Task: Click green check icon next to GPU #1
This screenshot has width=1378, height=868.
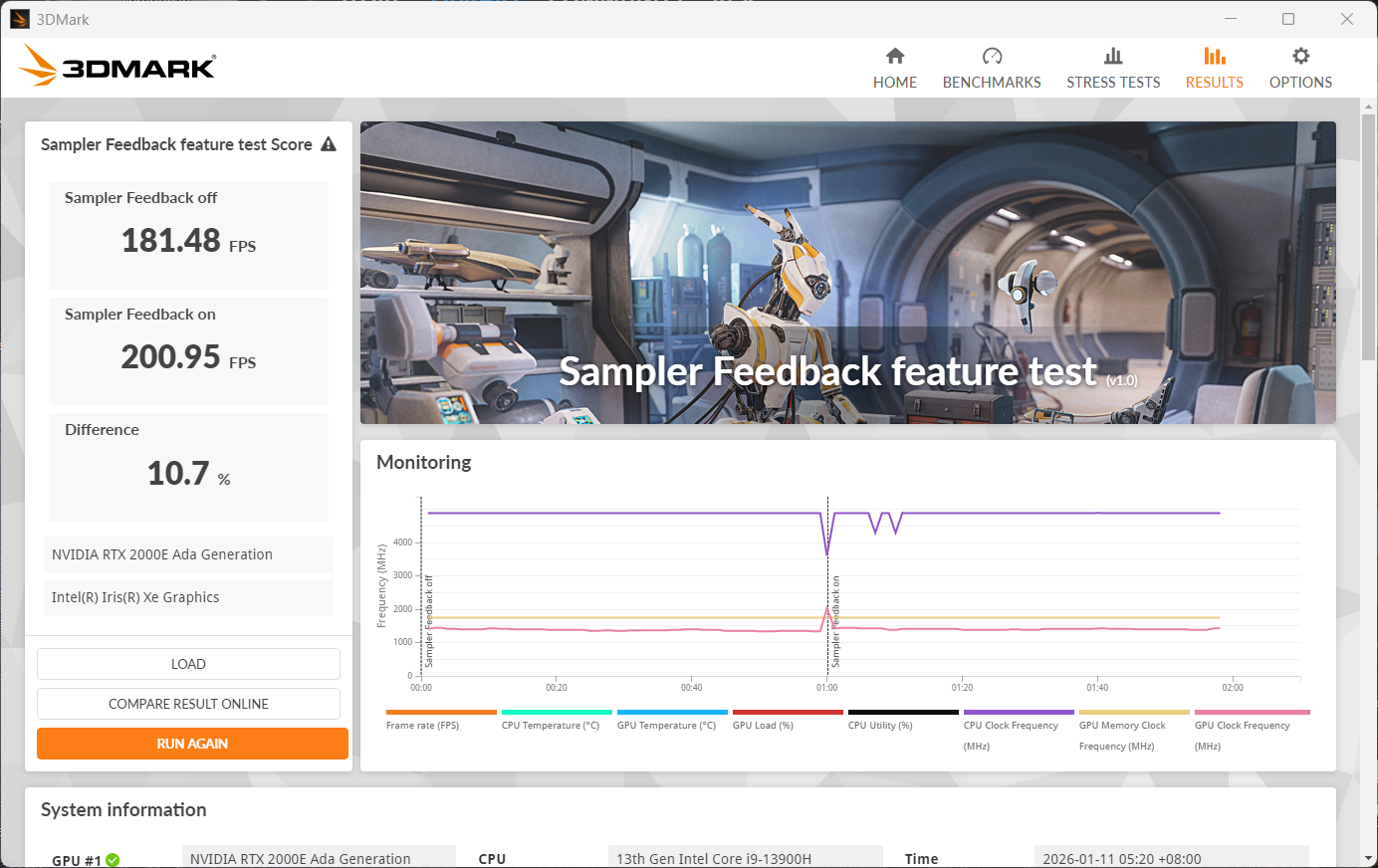Action: 113,860
